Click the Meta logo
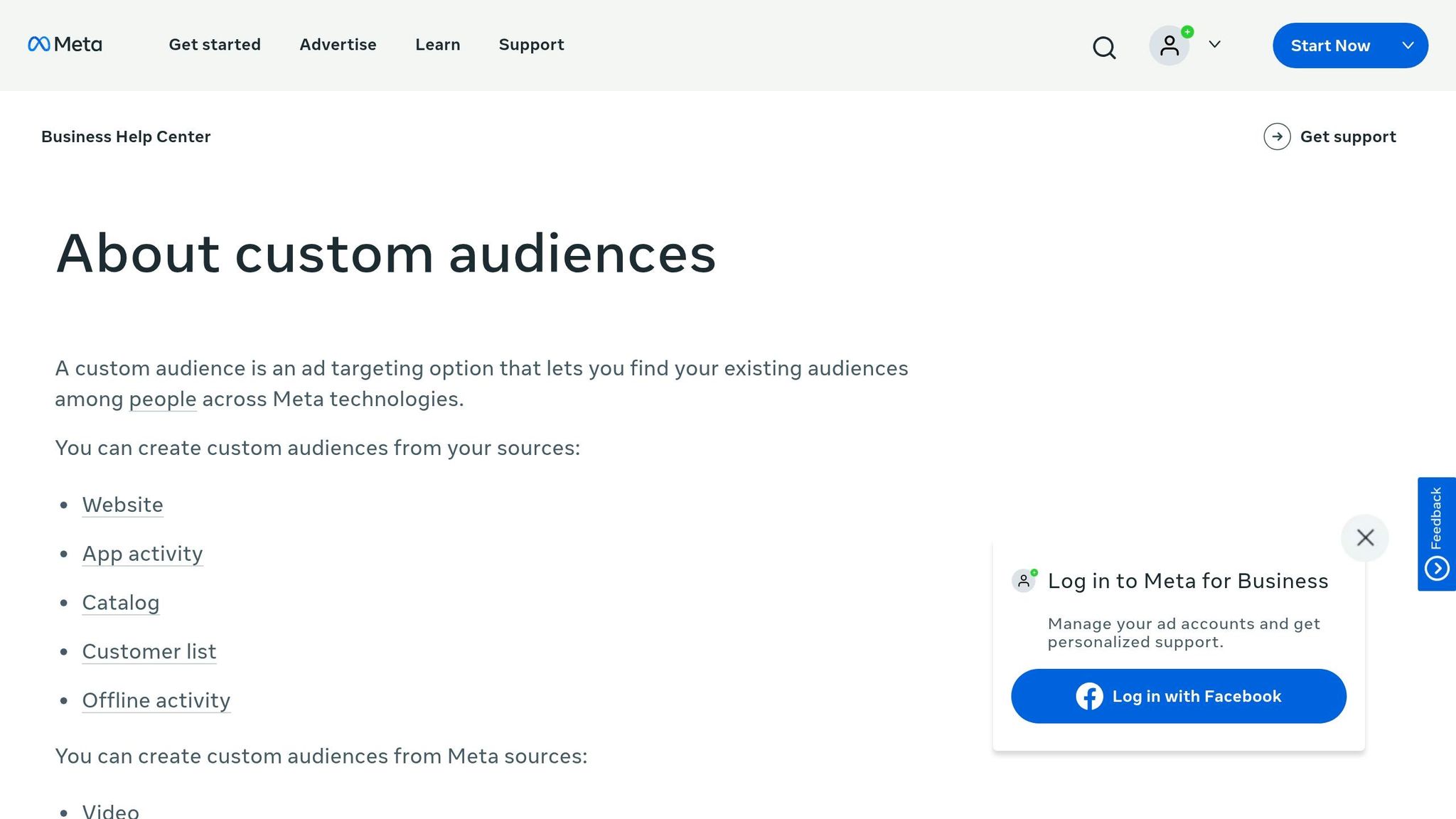The image size is (1456, 819). [65, 45]
